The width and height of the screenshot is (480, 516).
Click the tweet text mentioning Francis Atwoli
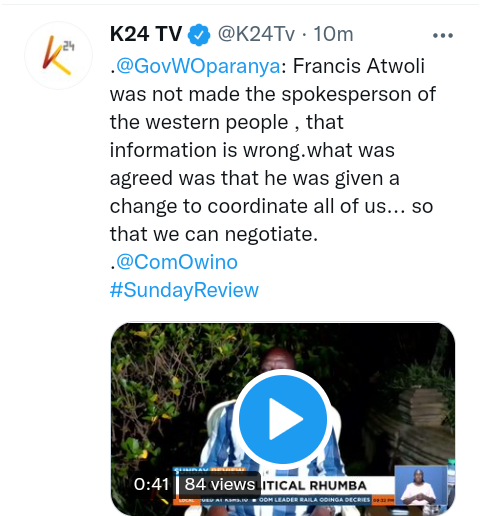pyautogui.click(x=273, y=150)
